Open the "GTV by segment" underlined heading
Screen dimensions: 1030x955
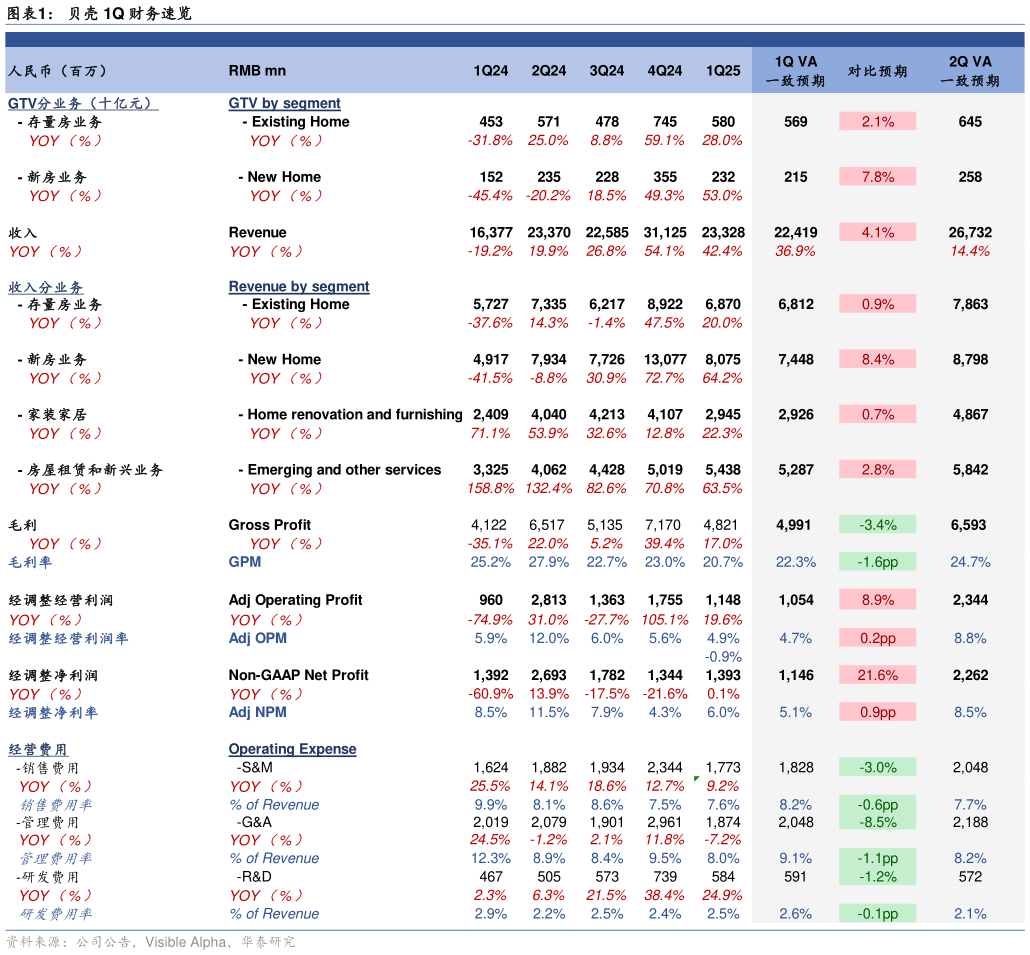284,103
